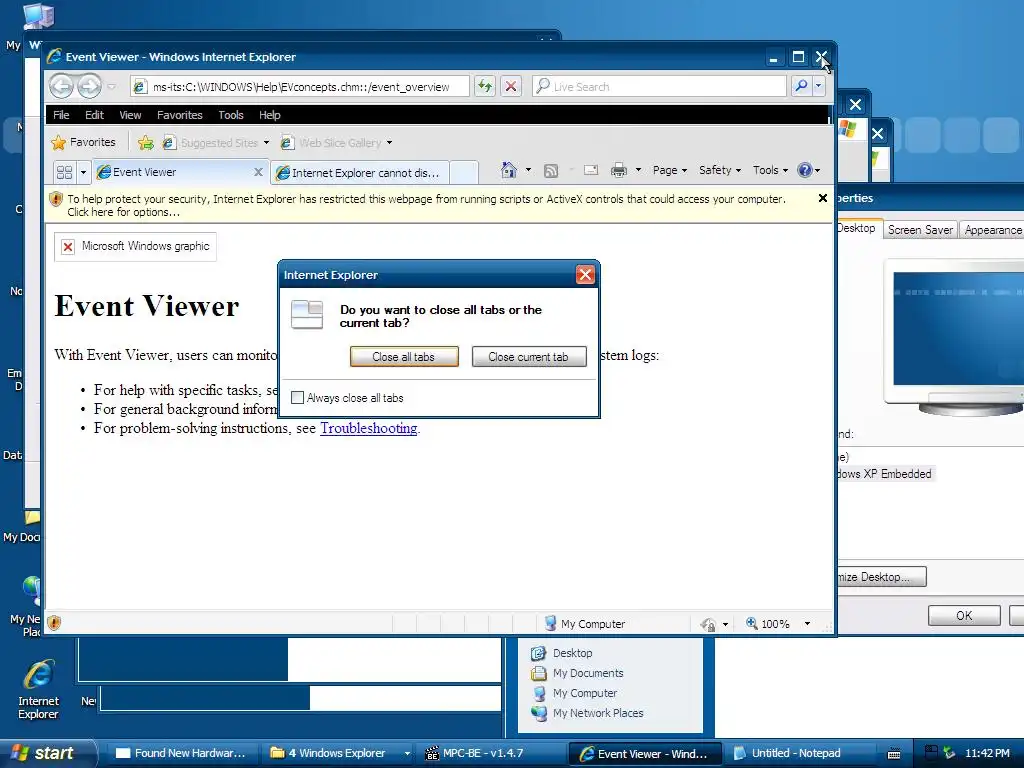Dismiss the security information bar

[x=823, y=198]
